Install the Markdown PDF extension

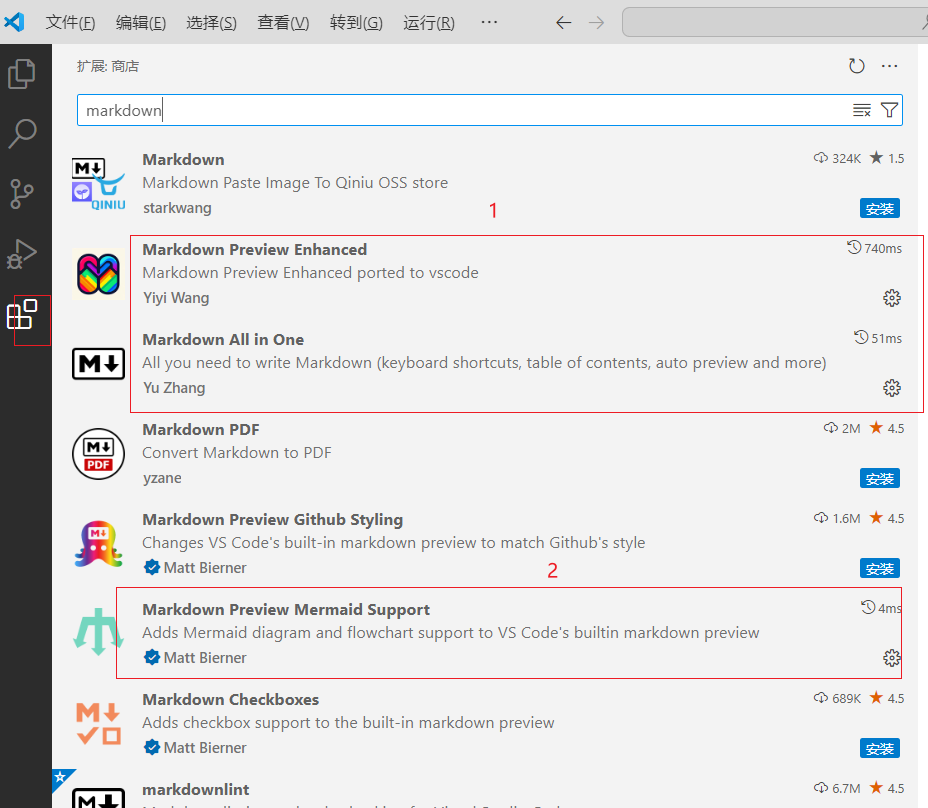(x=879, y=478)
